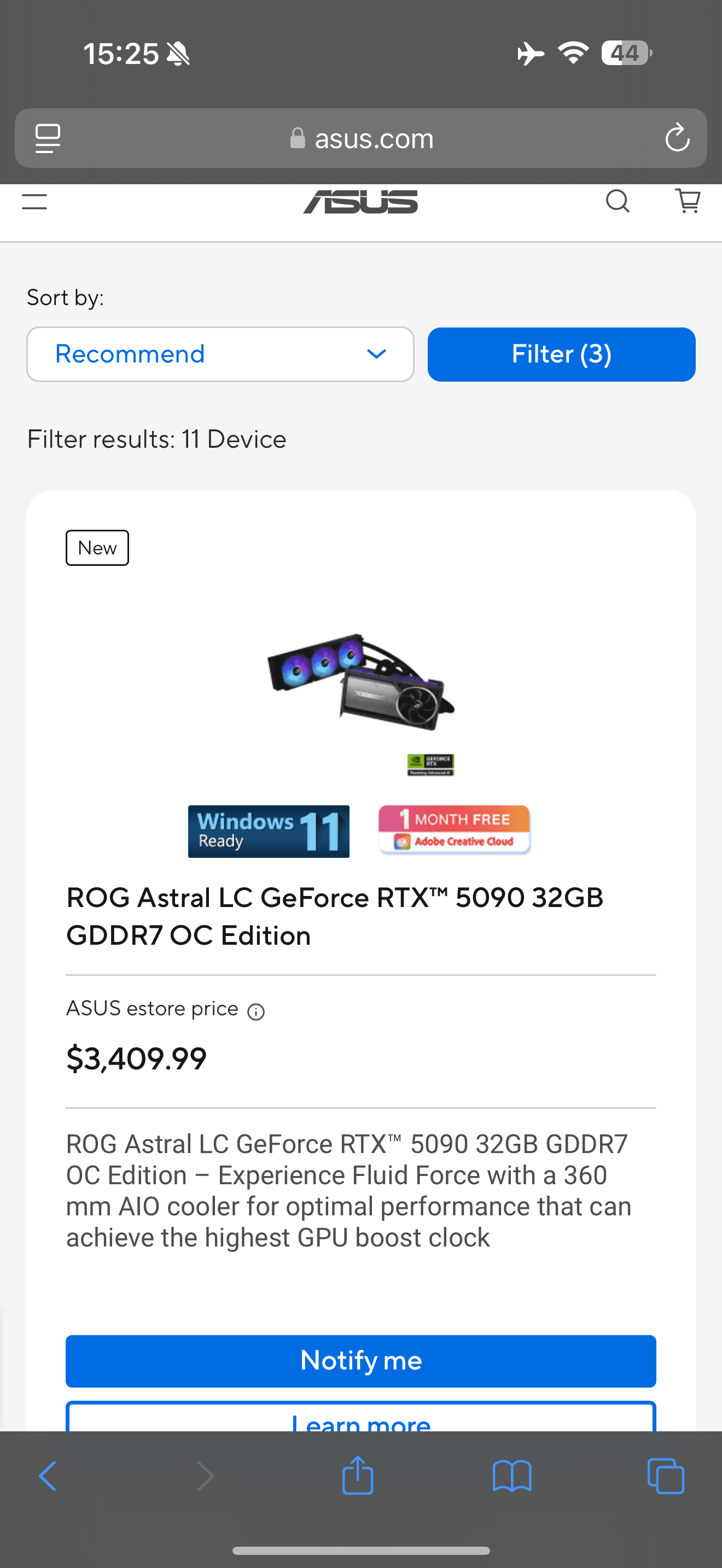This screenshot has width=722, height=1568.
Task: Click the ASUS logo
Action: click(x=360, y=202)
